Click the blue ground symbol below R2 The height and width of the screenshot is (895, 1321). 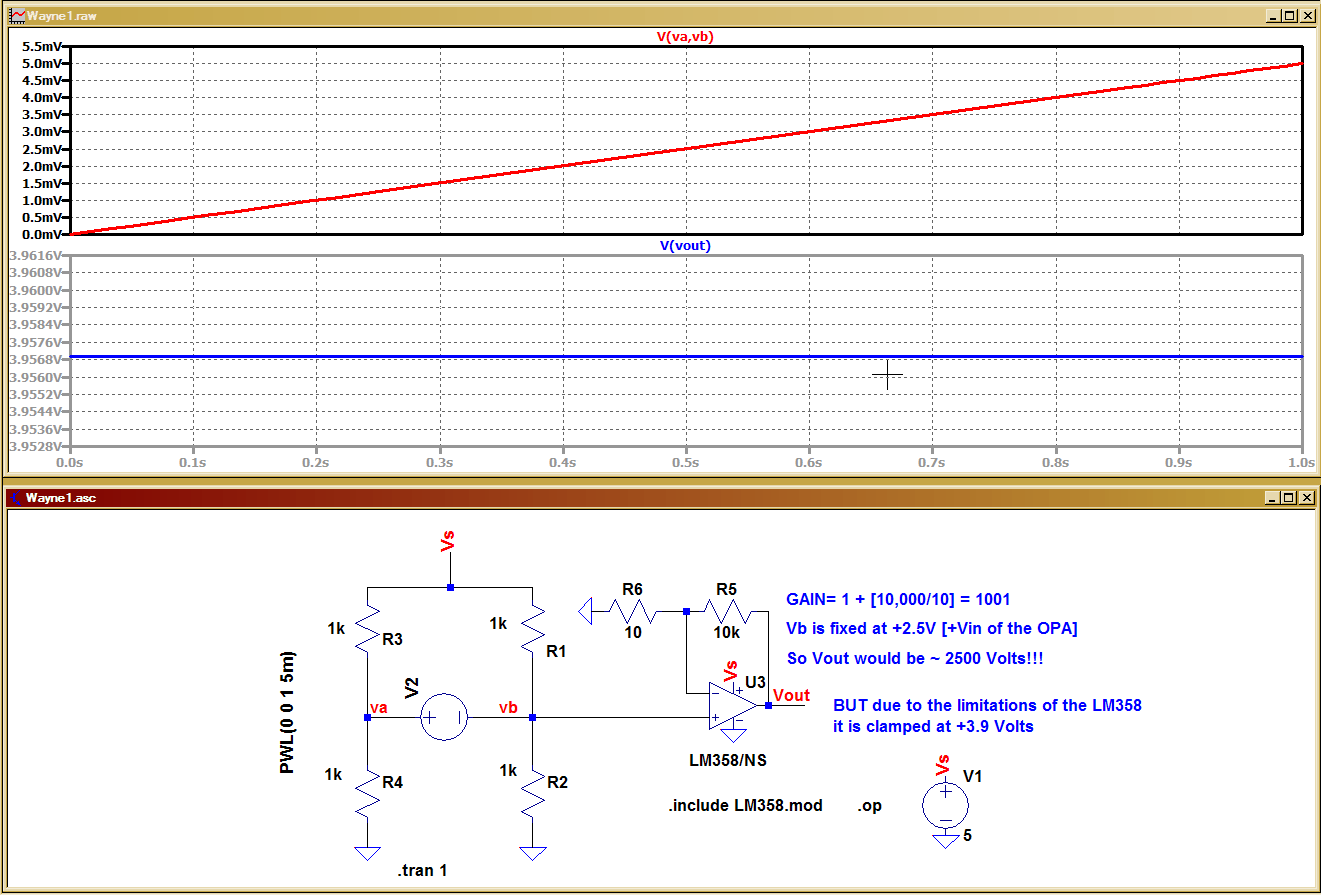pos(533,853)
